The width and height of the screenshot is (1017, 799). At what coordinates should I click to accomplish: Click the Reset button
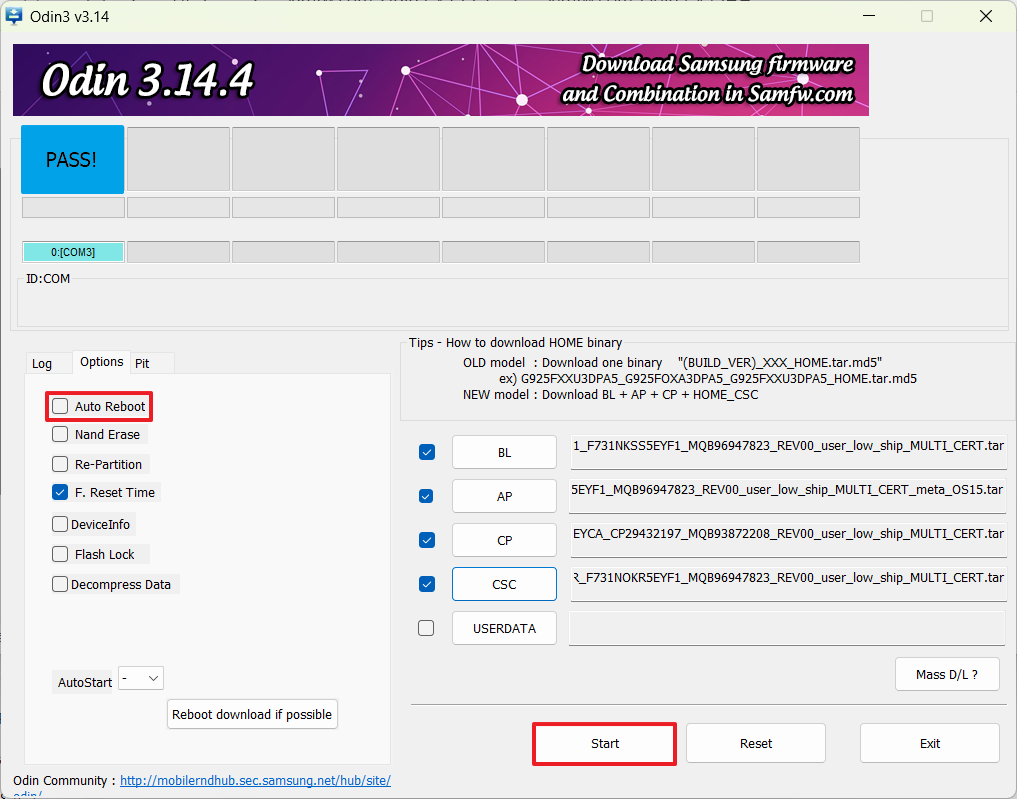(756, 744)
